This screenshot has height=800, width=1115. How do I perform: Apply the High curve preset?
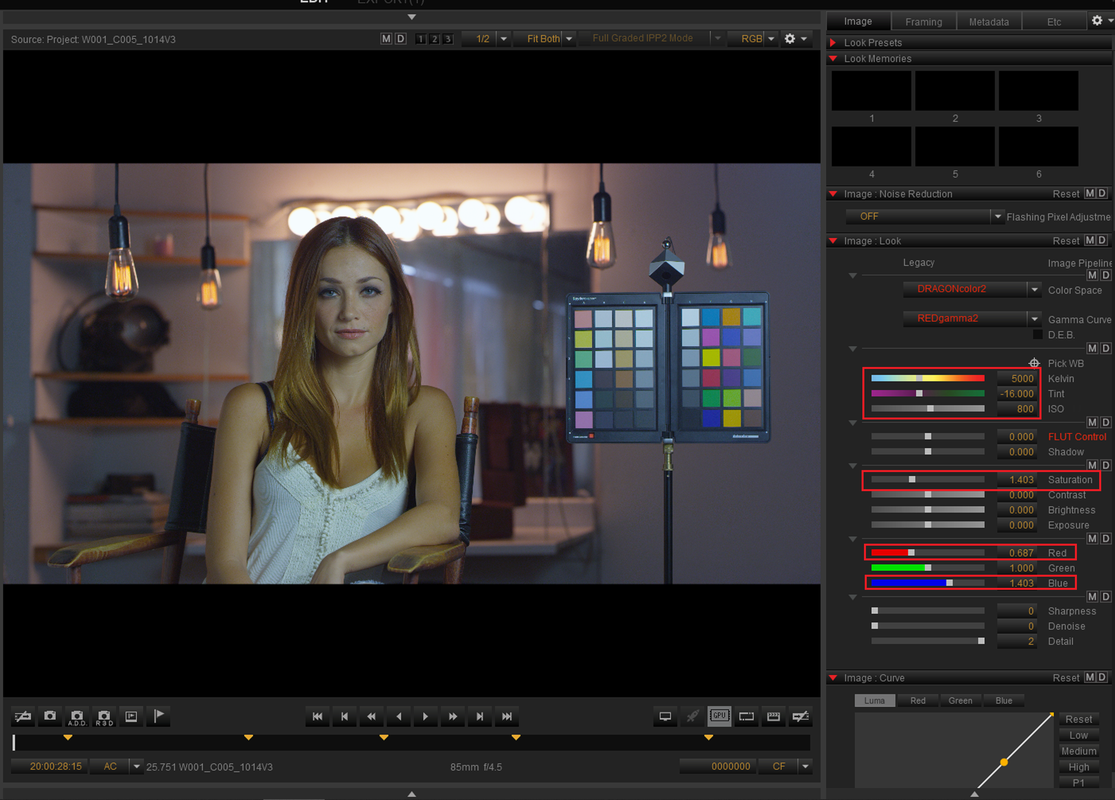coord(1079,767)
